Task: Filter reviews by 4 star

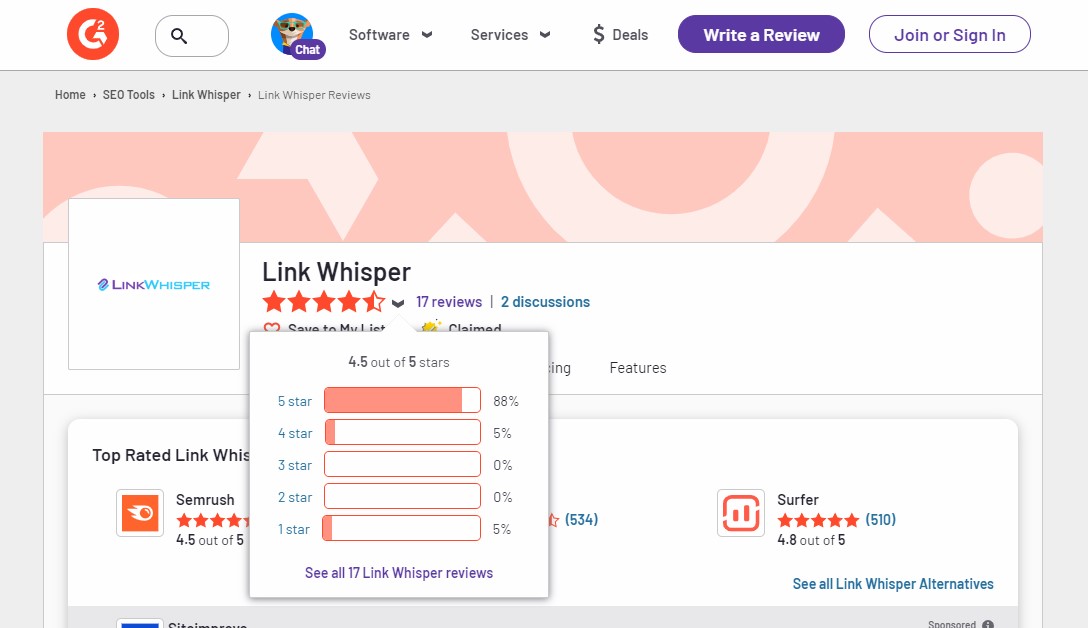Action: [295, 433]
